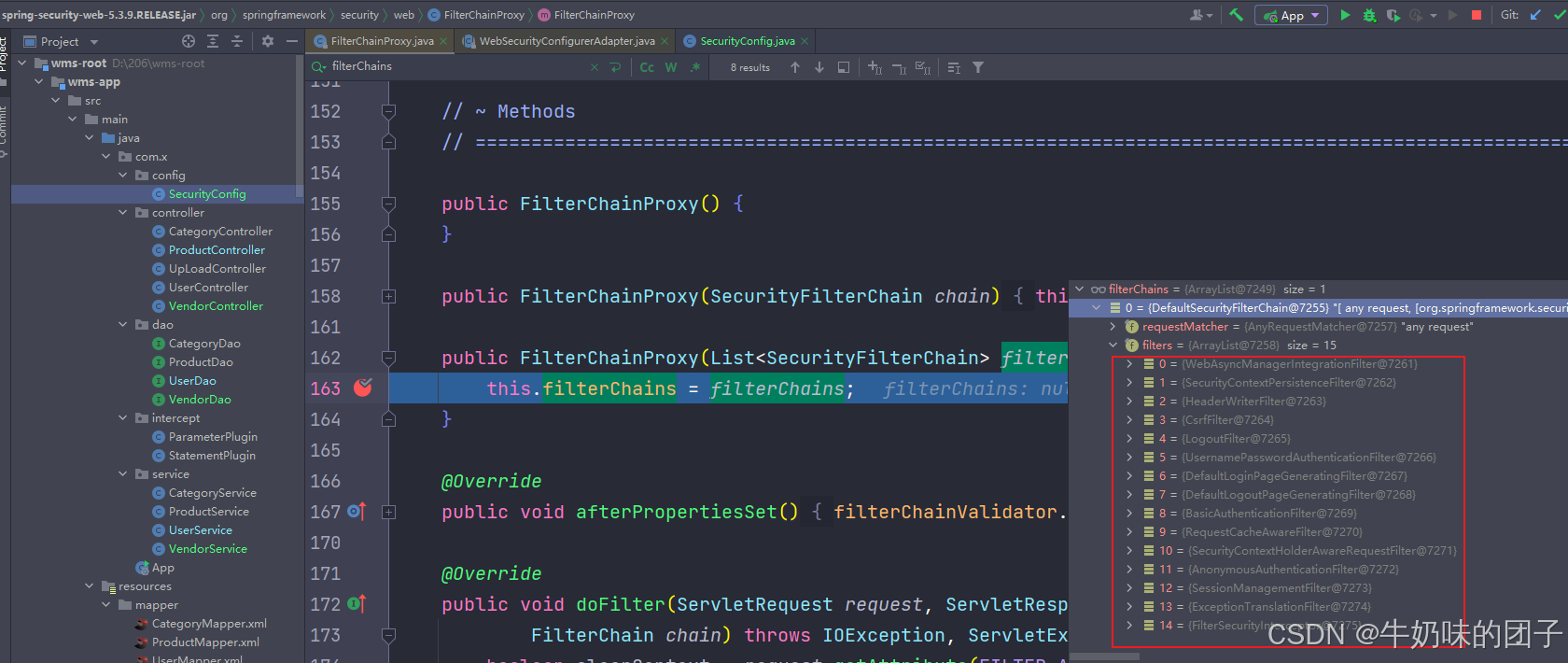Viewport: 1568px width, 663px height.
Task: Open ProductController in project tree
Action: point(217,250)
